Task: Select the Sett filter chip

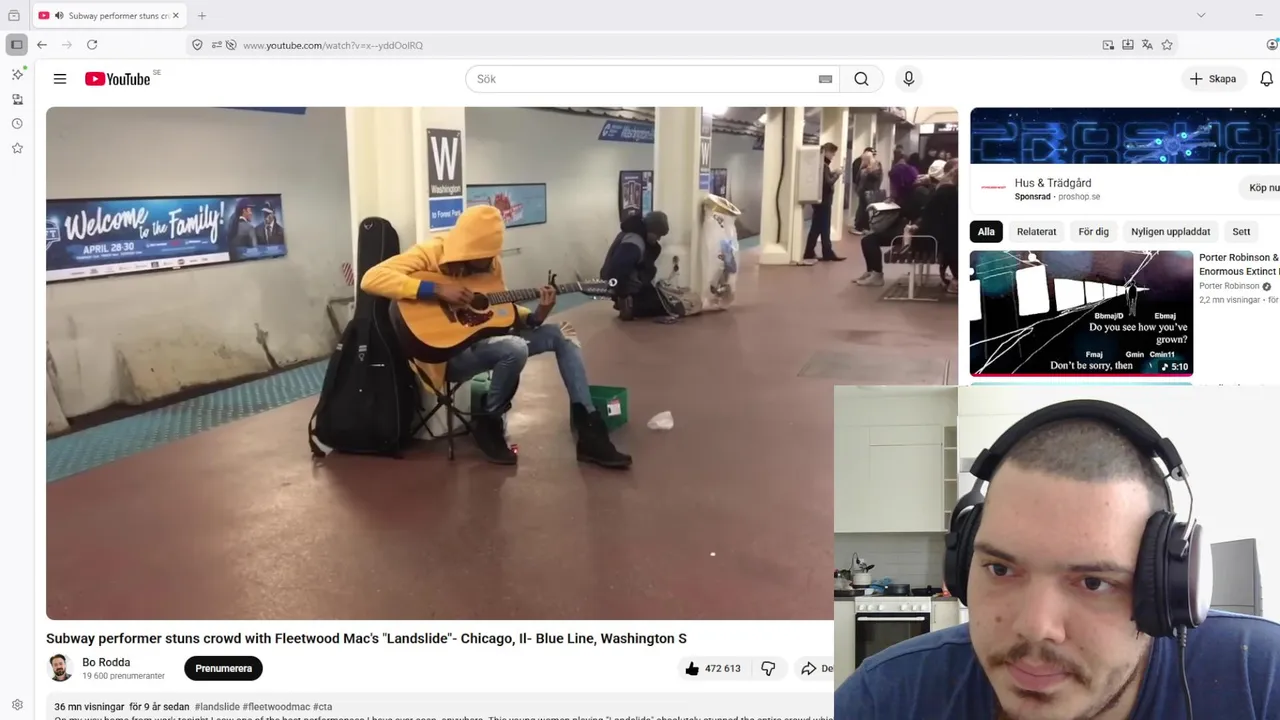Action: pyautogui.click(x=1241, y=231)
